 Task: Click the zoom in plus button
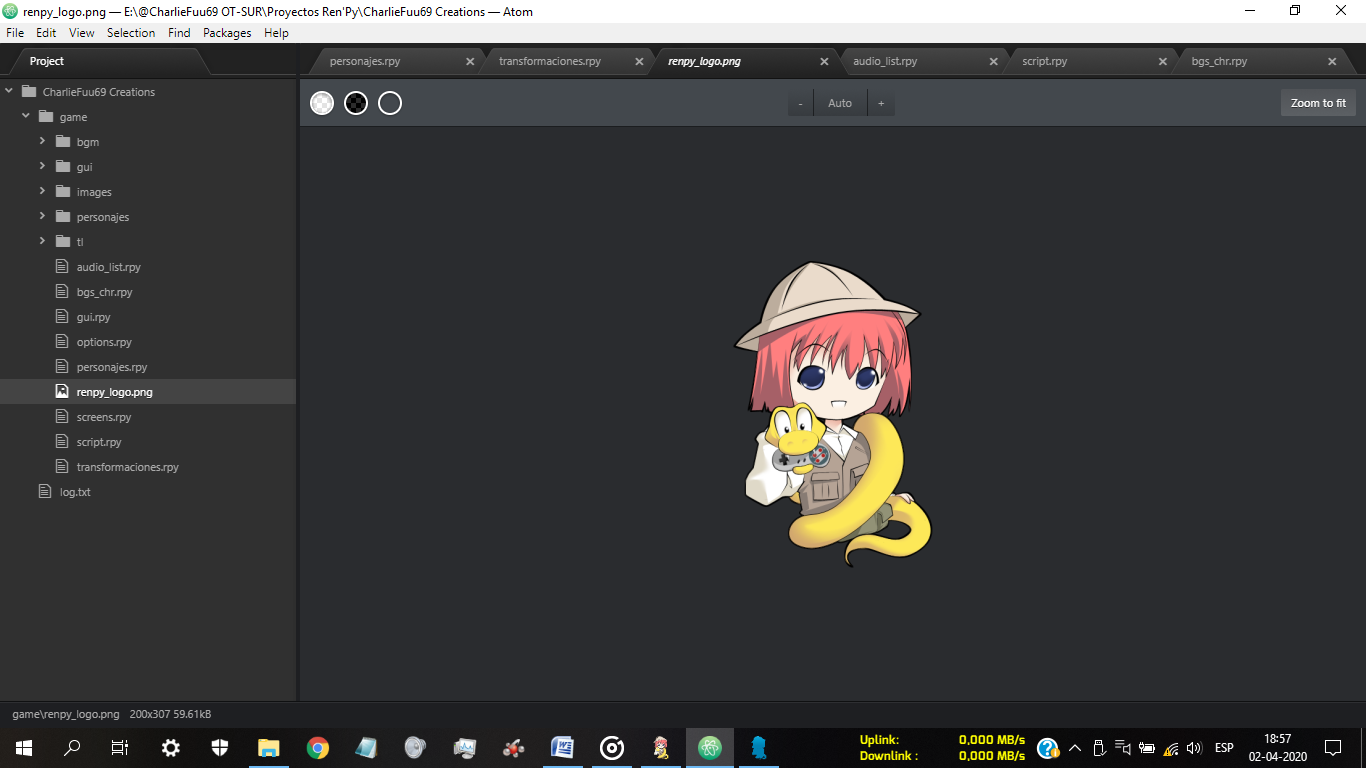(x=881, y=103)
